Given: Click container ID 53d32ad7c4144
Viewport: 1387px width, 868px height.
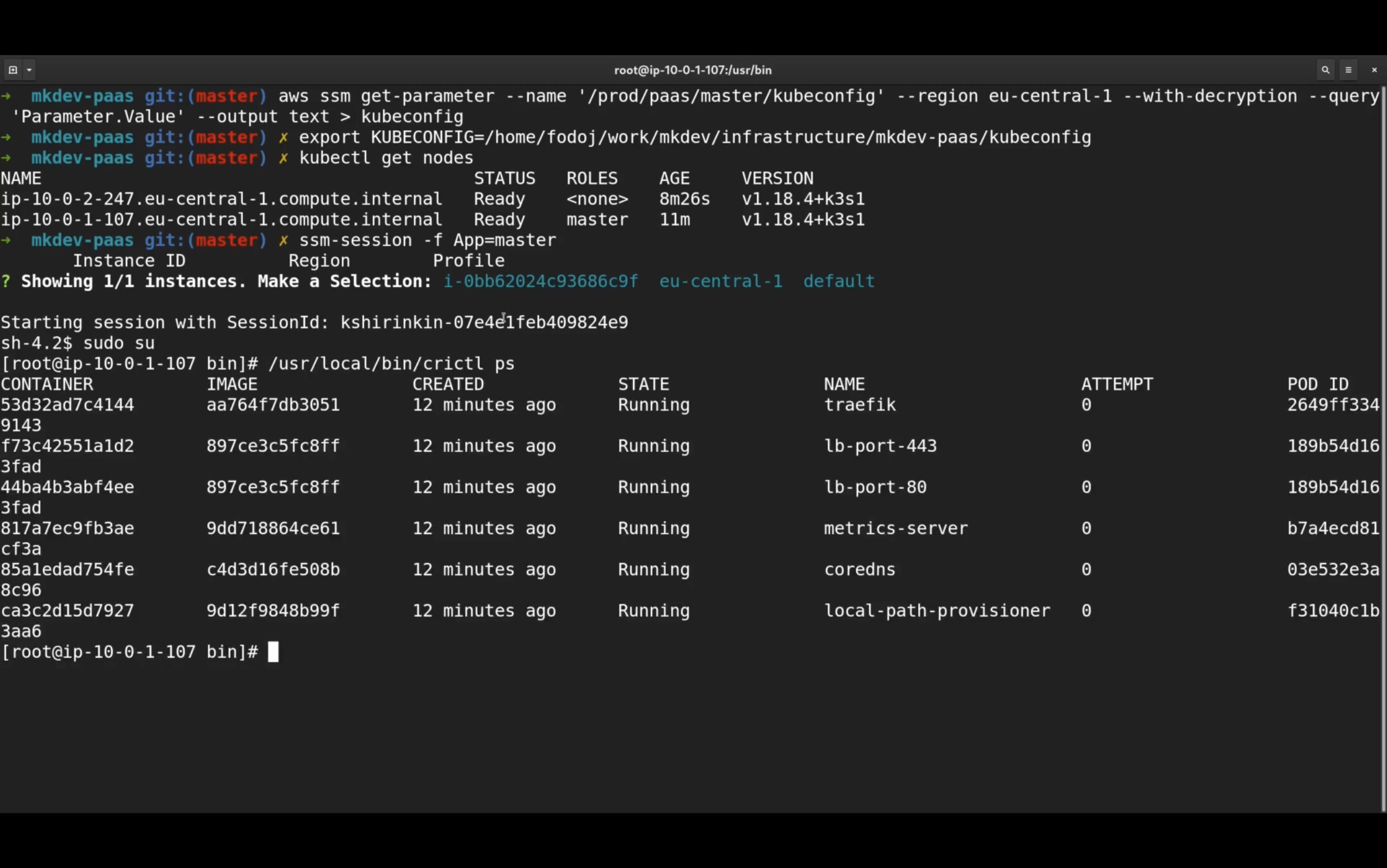Looking at the screenshot, I should point(67,405).
